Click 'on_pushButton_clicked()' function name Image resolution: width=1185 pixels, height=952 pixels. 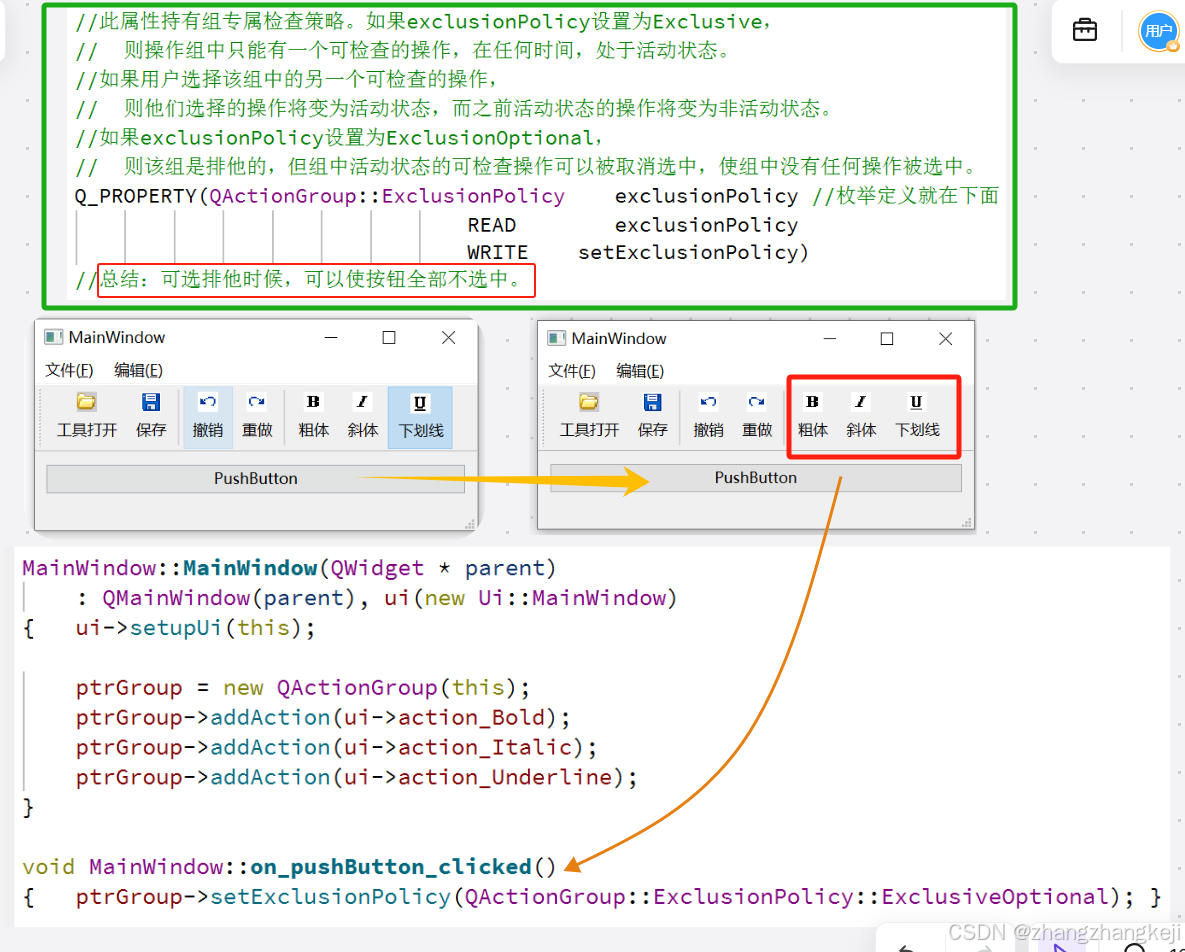403,866
